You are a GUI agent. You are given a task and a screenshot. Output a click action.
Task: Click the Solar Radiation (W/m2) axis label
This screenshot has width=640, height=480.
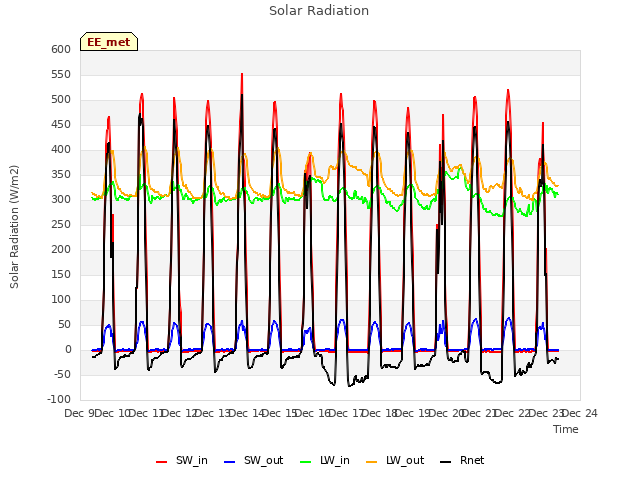14,227
